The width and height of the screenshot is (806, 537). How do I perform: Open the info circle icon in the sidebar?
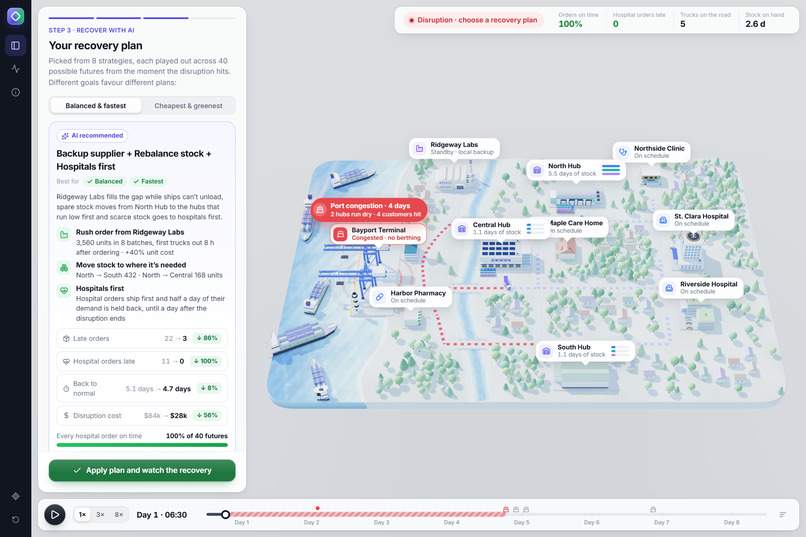15,92
